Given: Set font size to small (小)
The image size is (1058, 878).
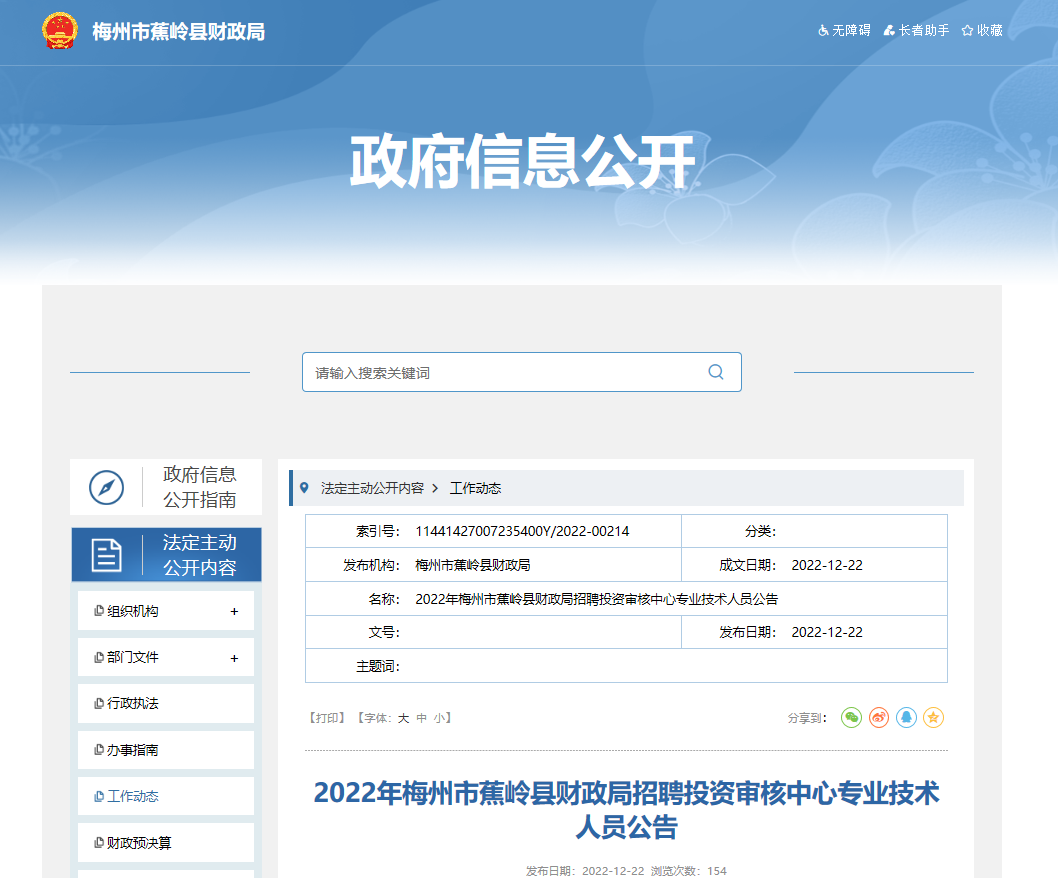Looking at the screenshot, I should [x=439, y=718].
